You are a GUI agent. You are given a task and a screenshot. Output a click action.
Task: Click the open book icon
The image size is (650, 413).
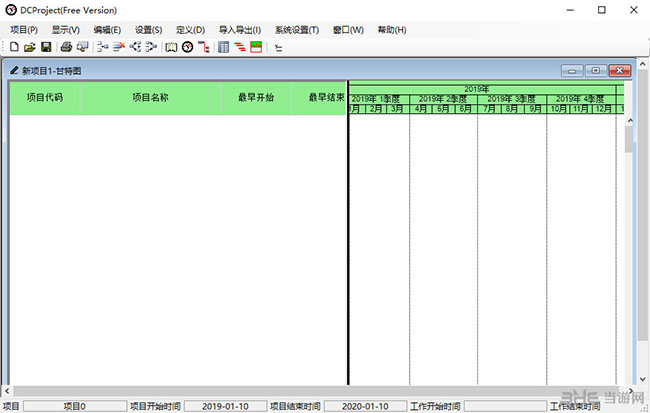pyautogui.click(x=171, y=47)
